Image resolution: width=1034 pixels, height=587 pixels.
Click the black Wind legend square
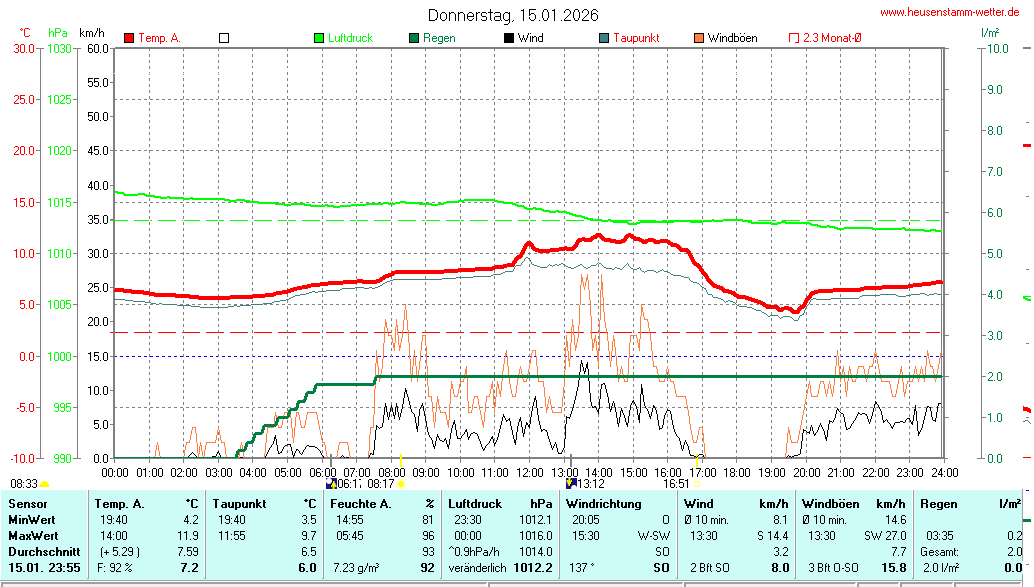(x=509, y=38)
